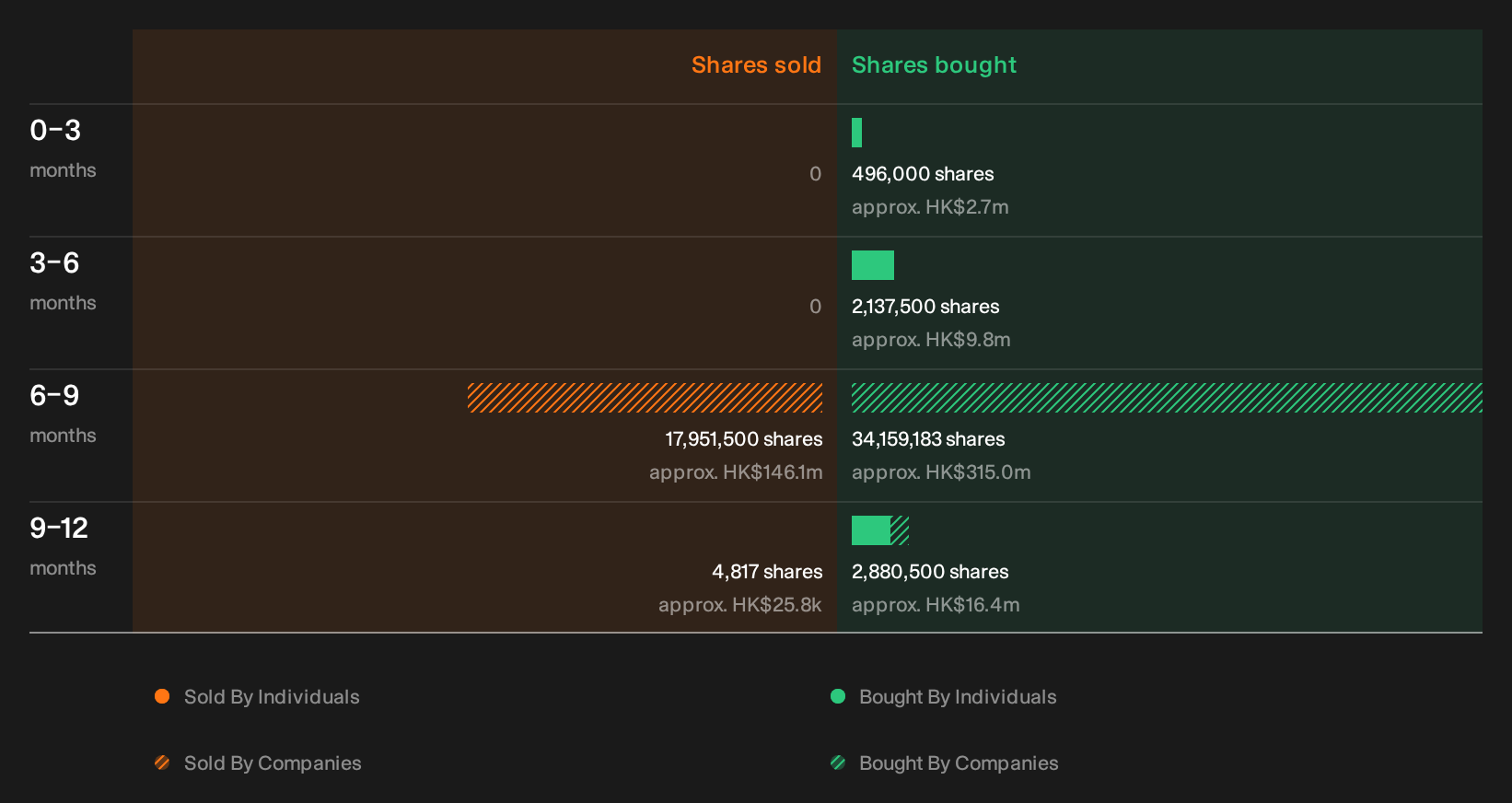Screen dimensions: 1512x803
Task: Click the "6-9" months row label
Action: pos(55,396)
